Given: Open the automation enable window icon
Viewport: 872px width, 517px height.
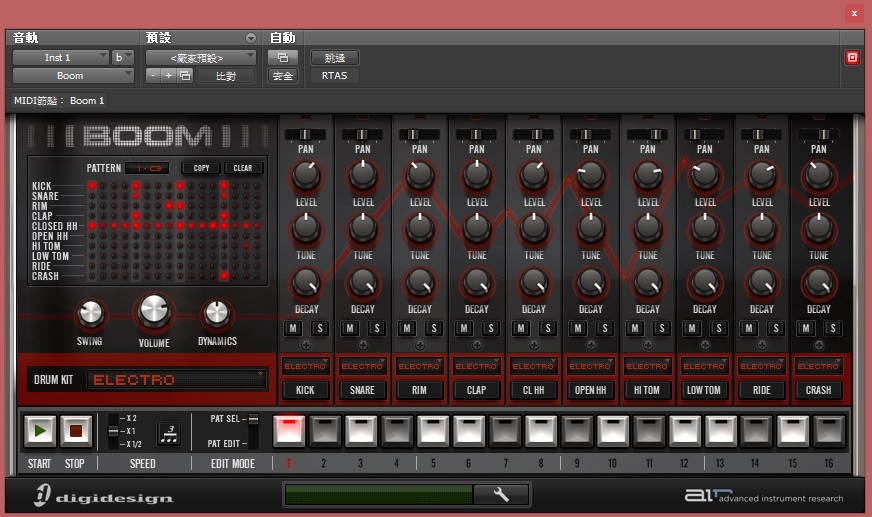Looking at the screenshot, I should 283,57.
